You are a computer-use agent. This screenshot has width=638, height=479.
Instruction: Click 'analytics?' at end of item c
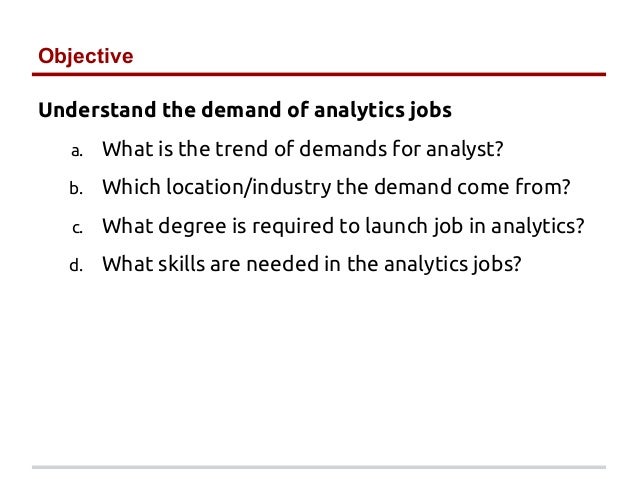tap(537, 227)
